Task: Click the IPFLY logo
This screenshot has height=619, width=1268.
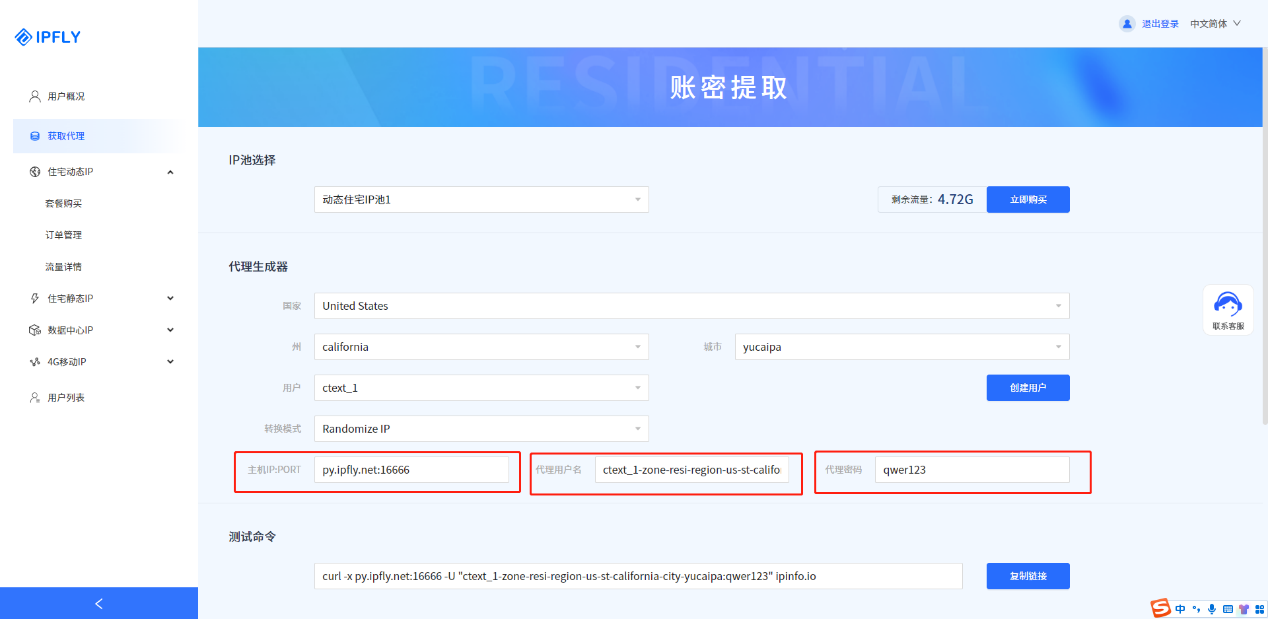Action: (48, 37)
